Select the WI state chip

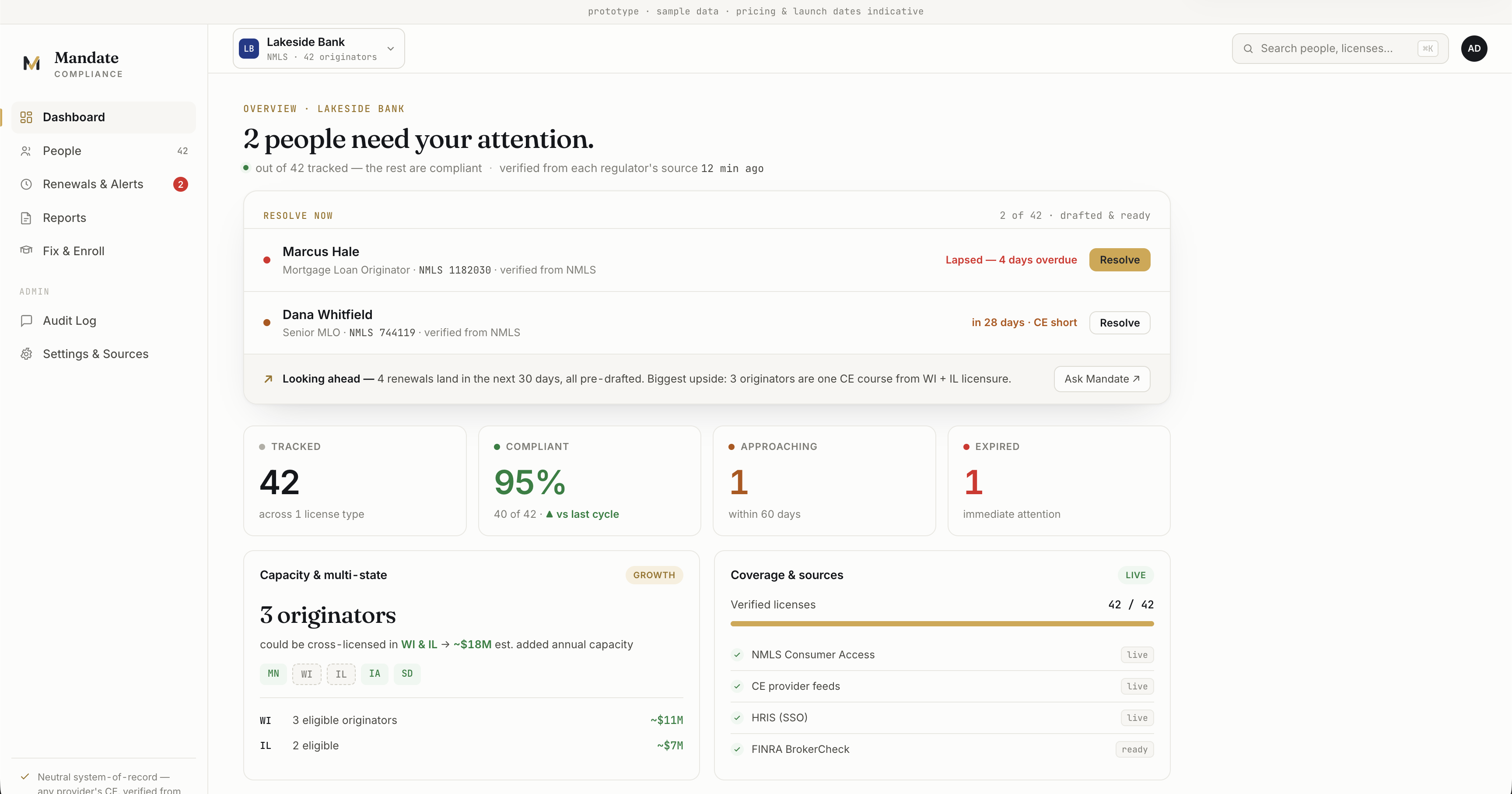click(306, 674)
